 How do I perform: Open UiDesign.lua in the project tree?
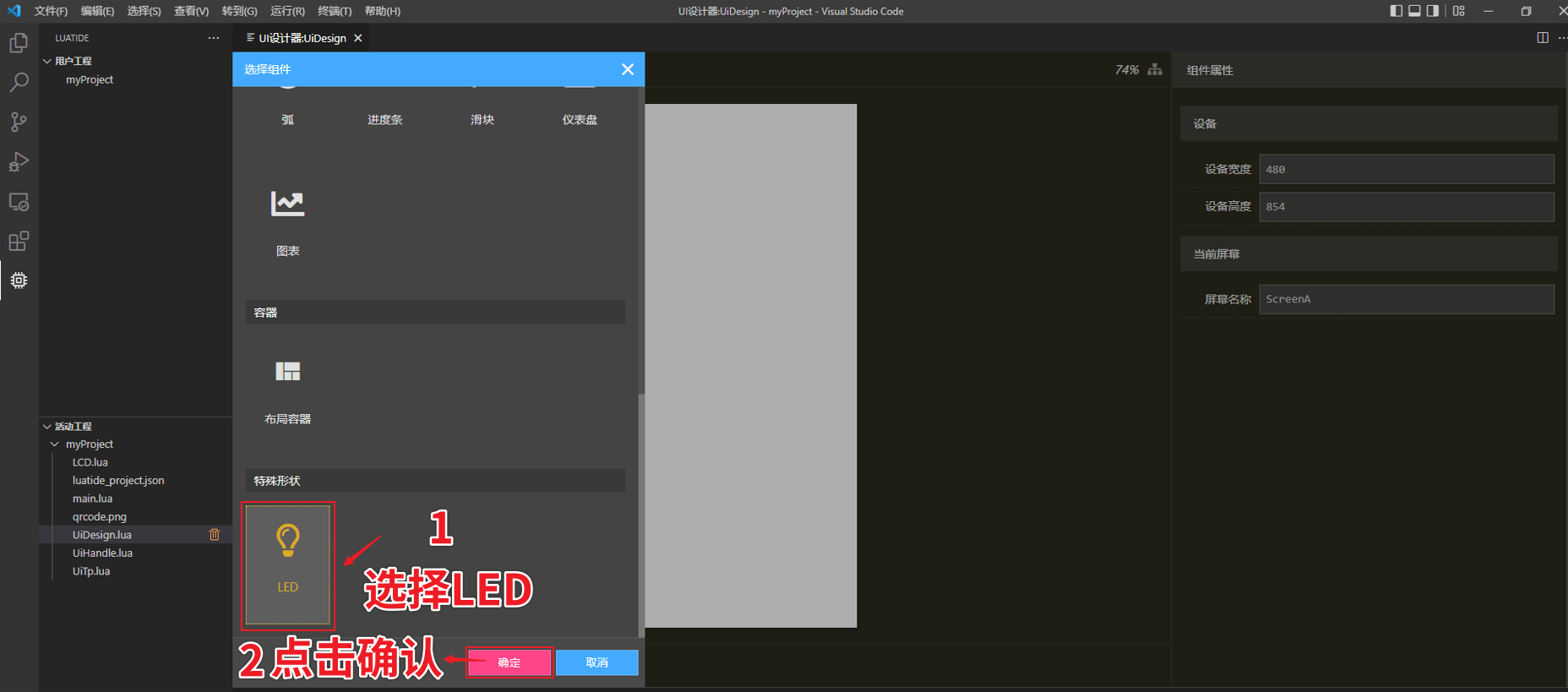tap(102, 535)
